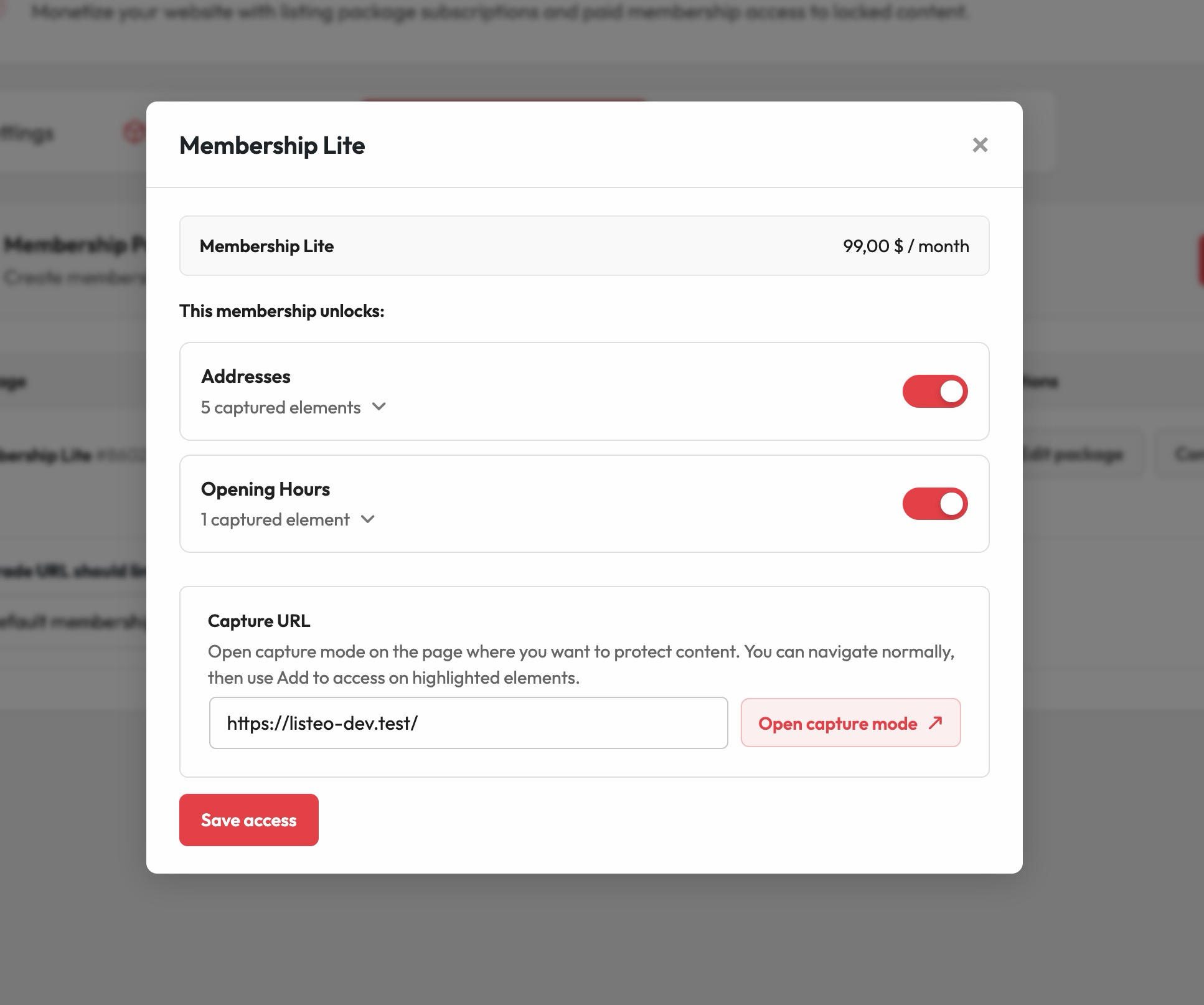Click the Opening Hours card heading

point(265,489)
